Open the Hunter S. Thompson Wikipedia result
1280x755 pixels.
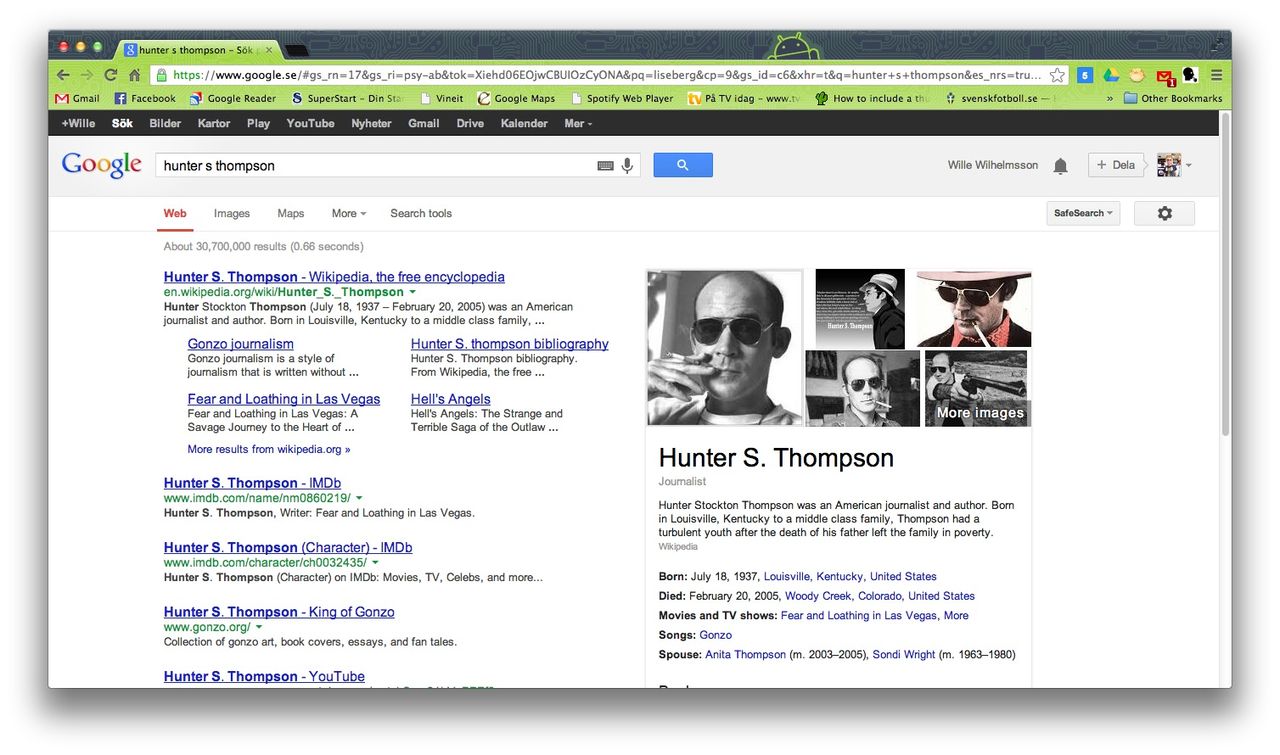(334, 277)
